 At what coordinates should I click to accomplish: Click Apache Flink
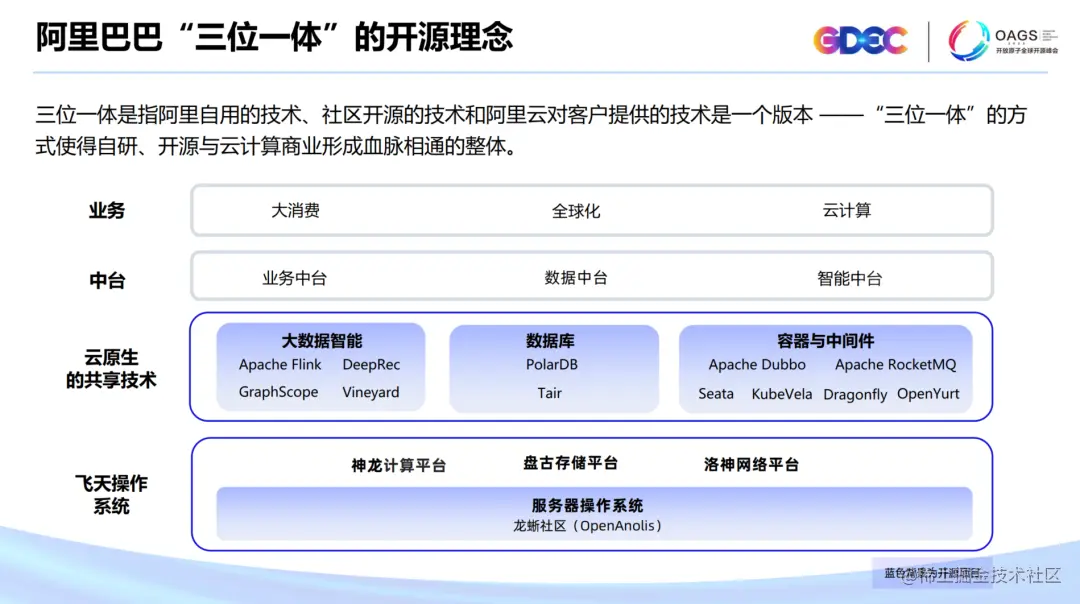click(280, 364)
